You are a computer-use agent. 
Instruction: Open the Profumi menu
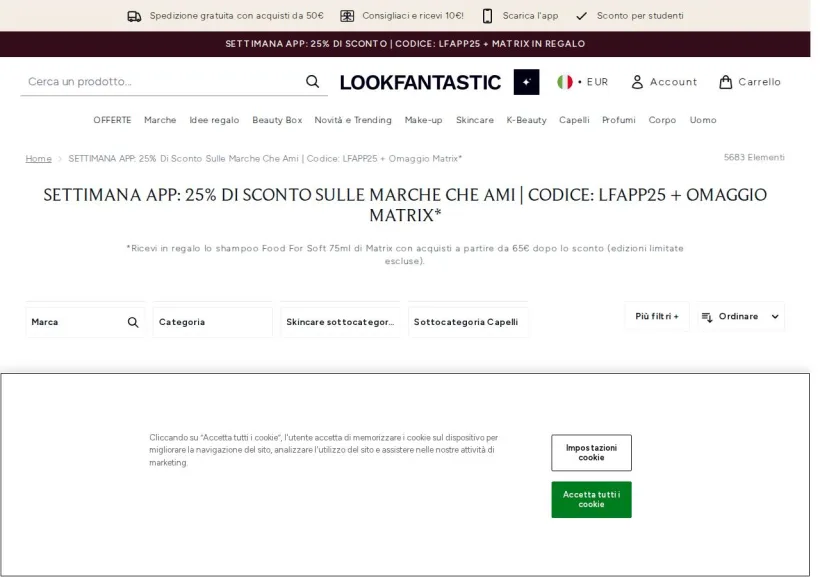(619, 120)
